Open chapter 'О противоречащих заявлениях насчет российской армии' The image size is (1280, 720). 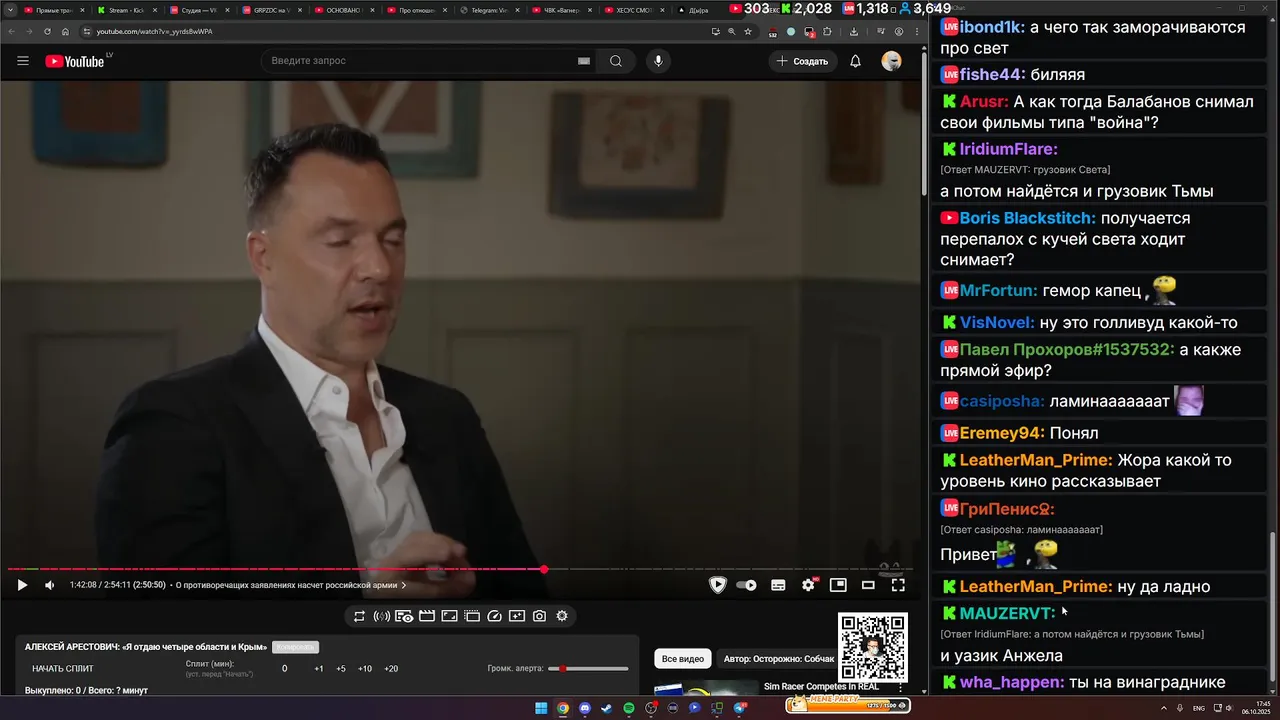290,585
